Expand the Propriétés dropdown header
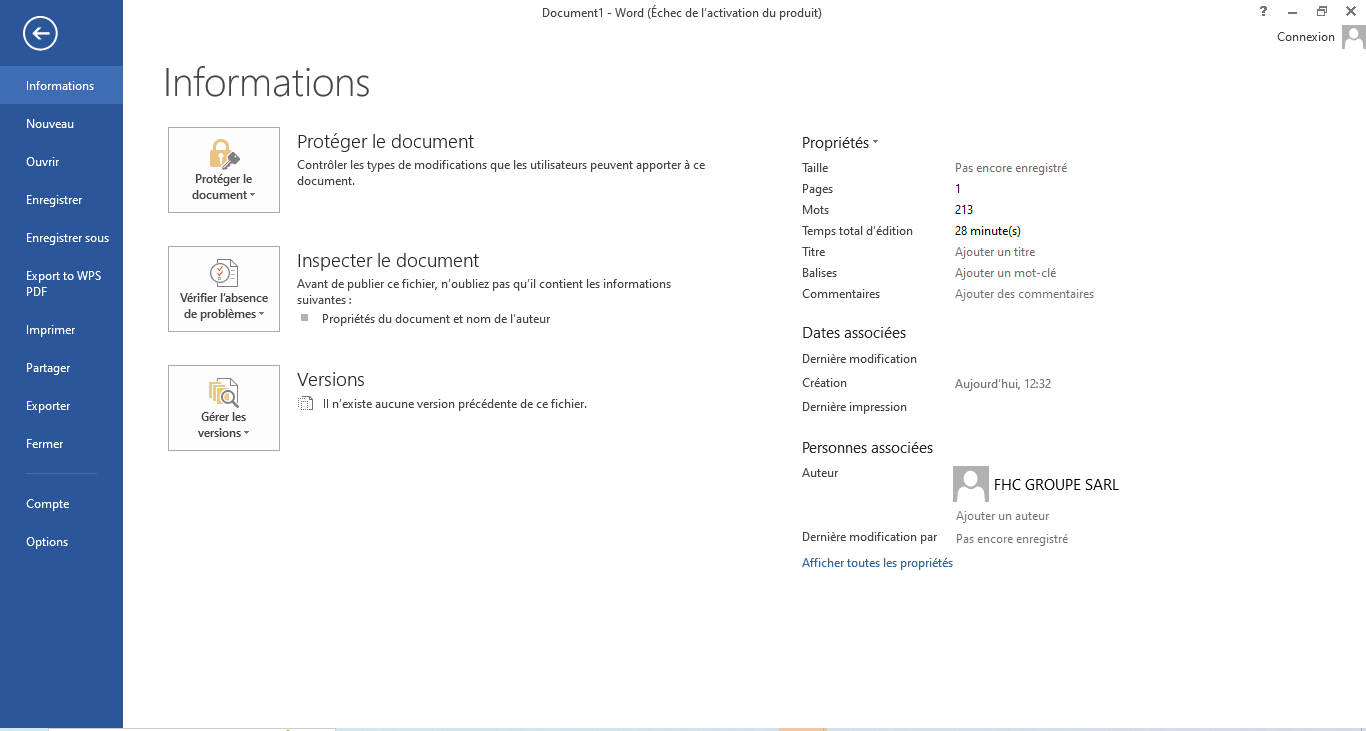The image size is (1366, 731). coord(840,143)
